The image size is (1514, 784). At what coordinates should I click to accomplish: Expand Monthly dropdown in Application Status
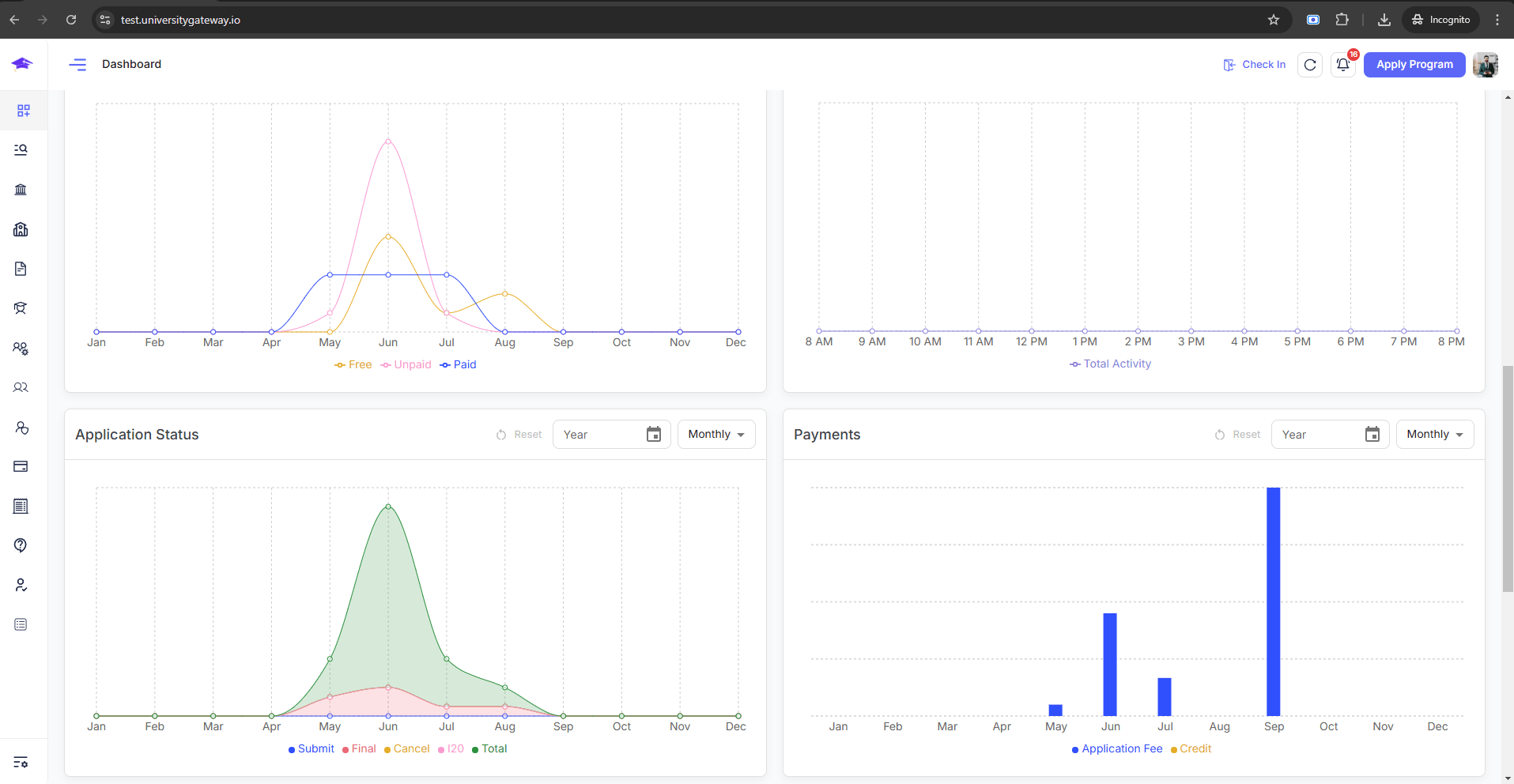(715, 435)
